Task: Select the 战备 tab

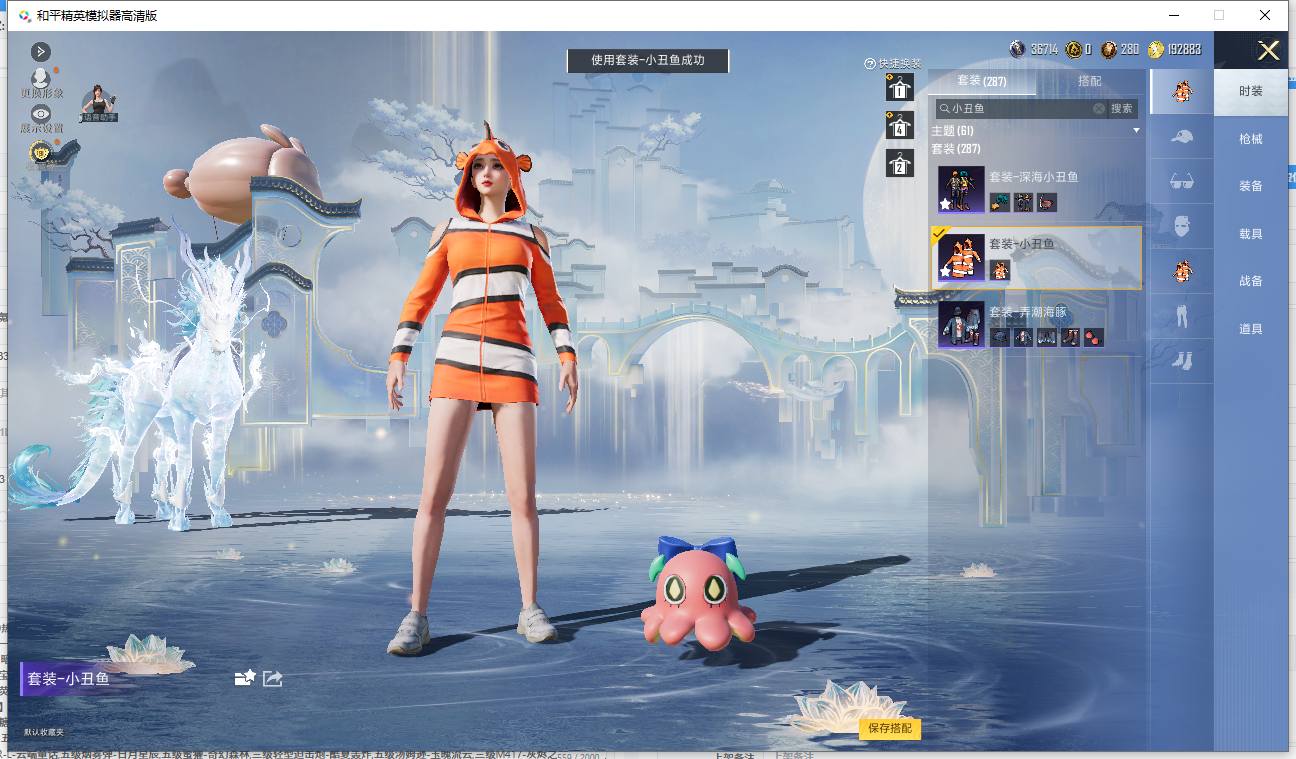Action: point(1251,281)
